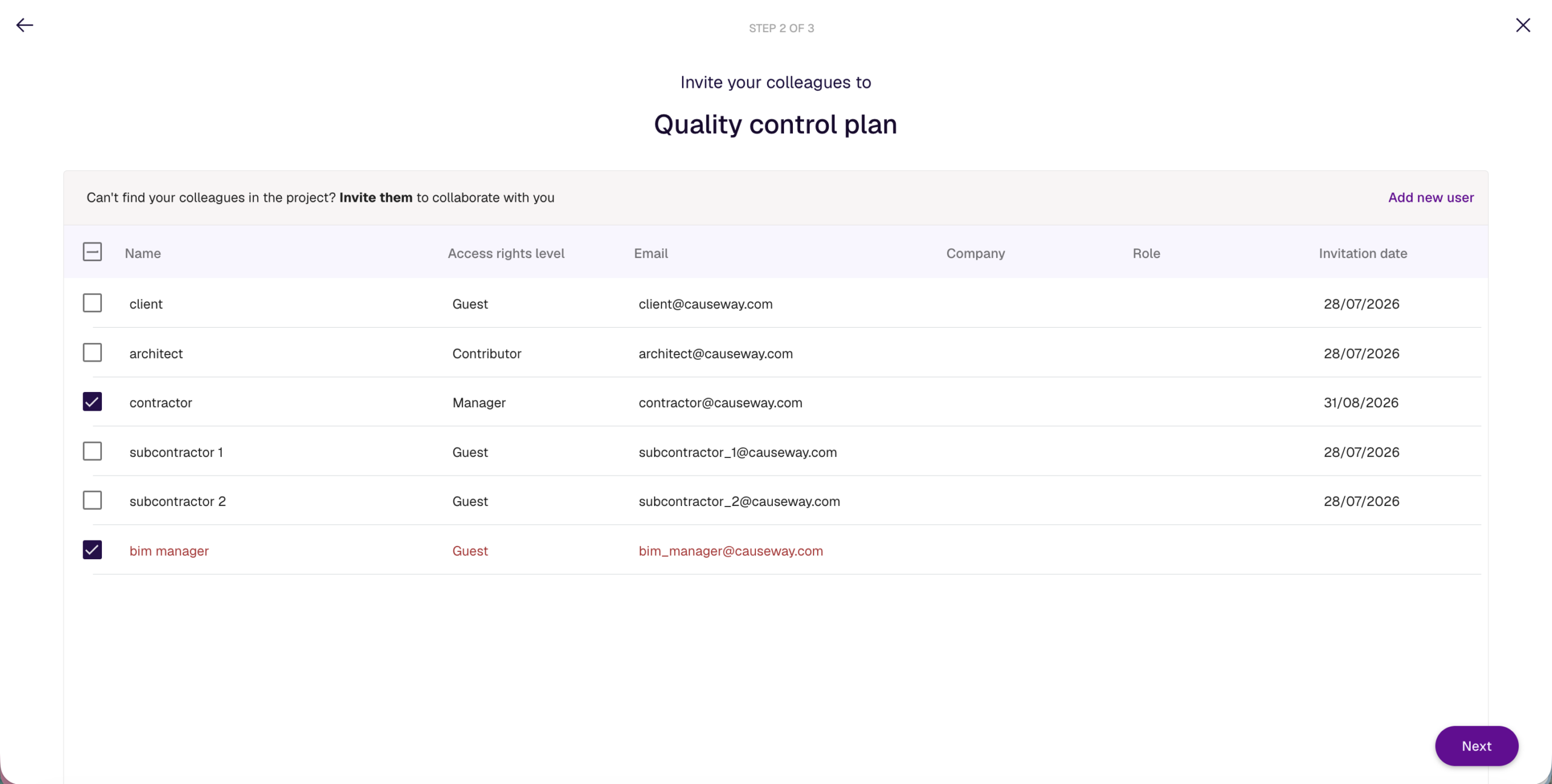
Task: Select the subcontractor 1 checkbox
Action: click(92, 451)
